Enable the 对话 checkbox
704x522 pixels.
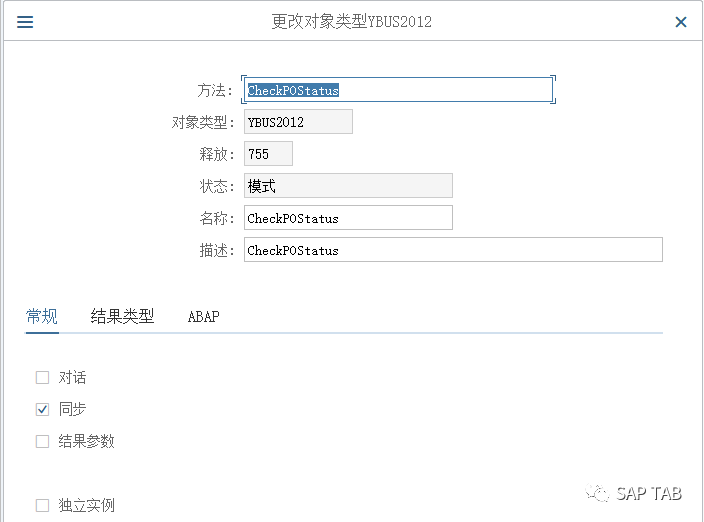(43, 377)
